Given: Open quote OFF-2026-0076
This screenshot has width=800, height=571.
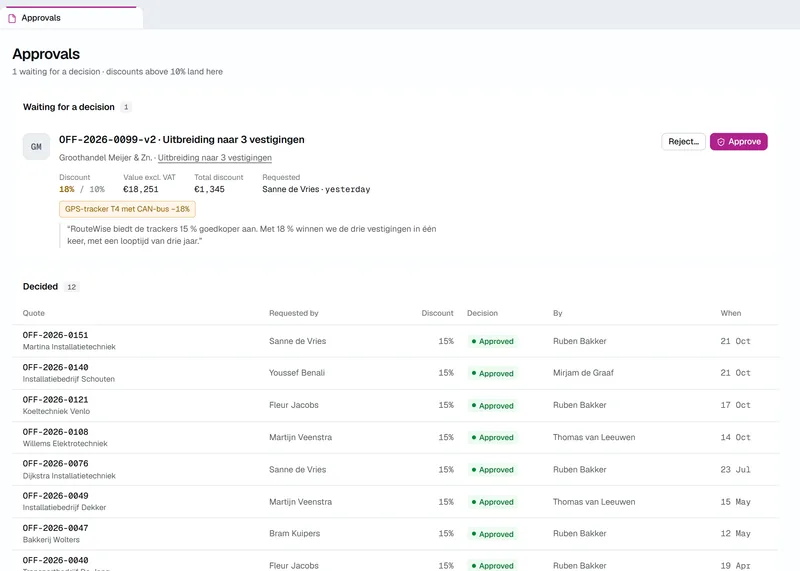Looking at the screenshot, I should [x=55, y=463].
